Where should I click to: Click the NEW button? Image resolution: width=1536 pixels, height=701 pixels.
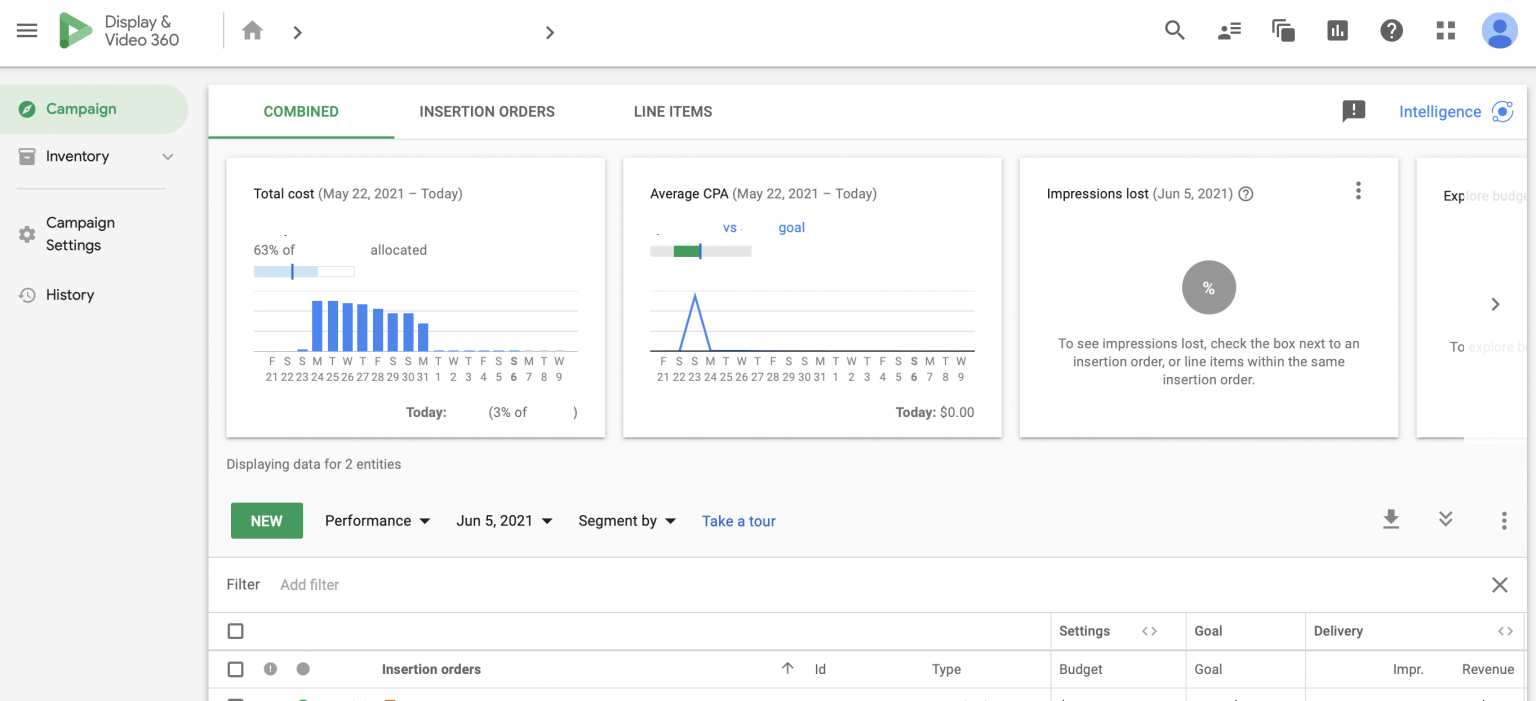(x=266, y=520)
